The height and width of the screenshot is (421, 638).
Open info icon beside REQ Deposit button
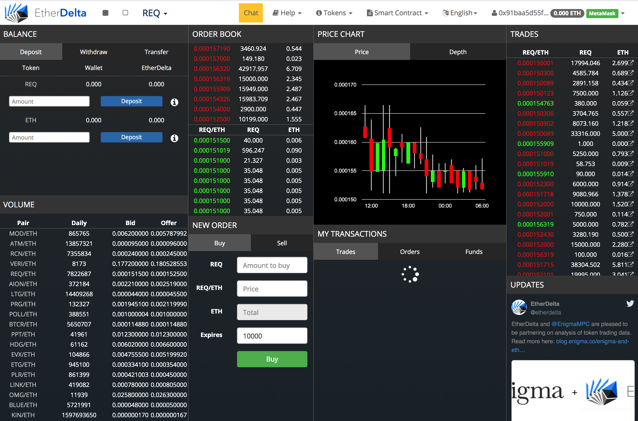pyautogui.click(x=175, y=102)
